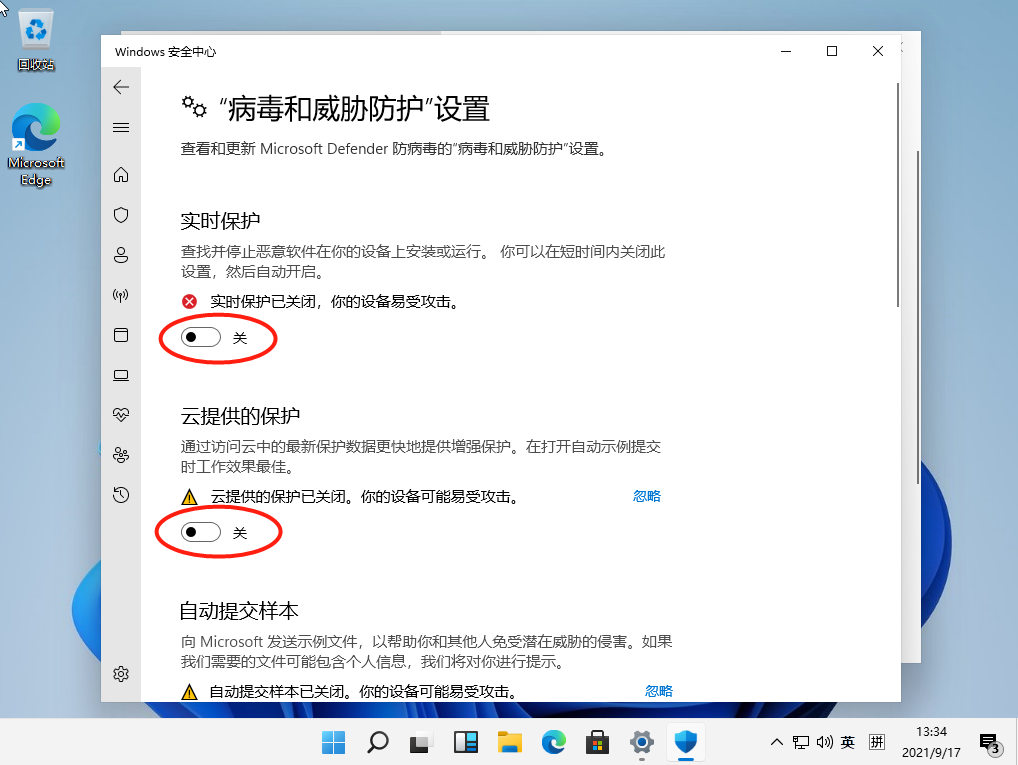Open Protection history clock icon
Viewport: 1018px width, 765px height.
121,494
